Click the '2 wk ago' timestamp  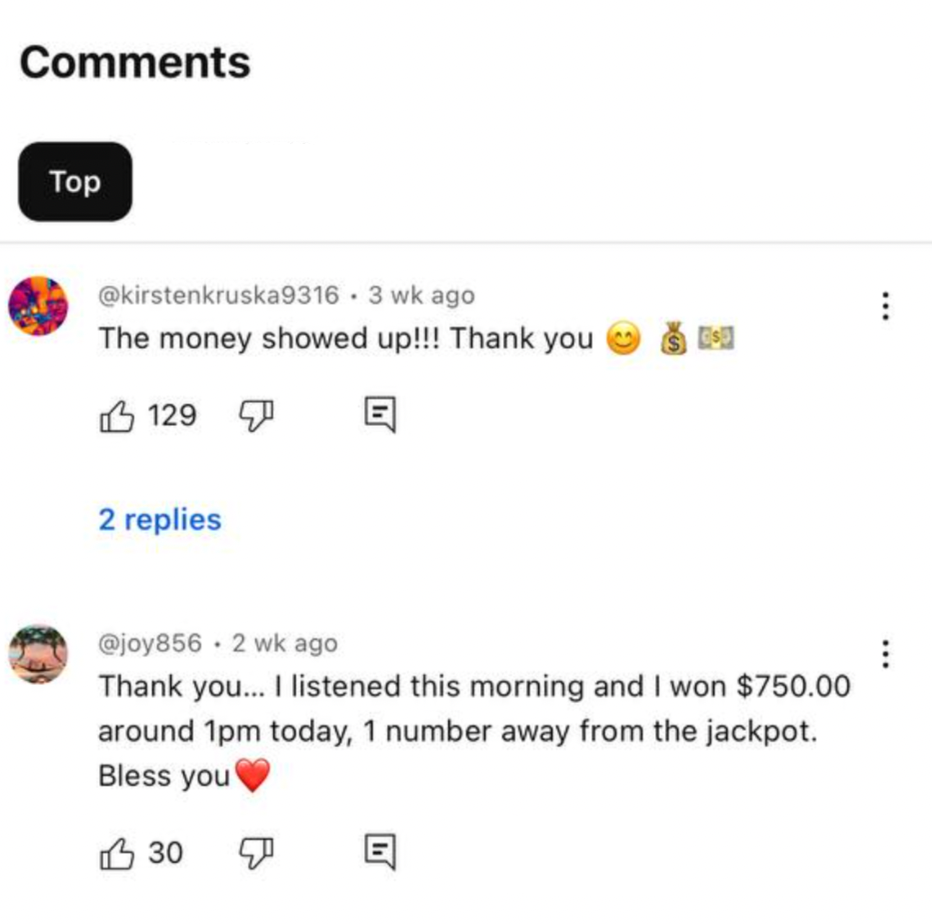284,643
